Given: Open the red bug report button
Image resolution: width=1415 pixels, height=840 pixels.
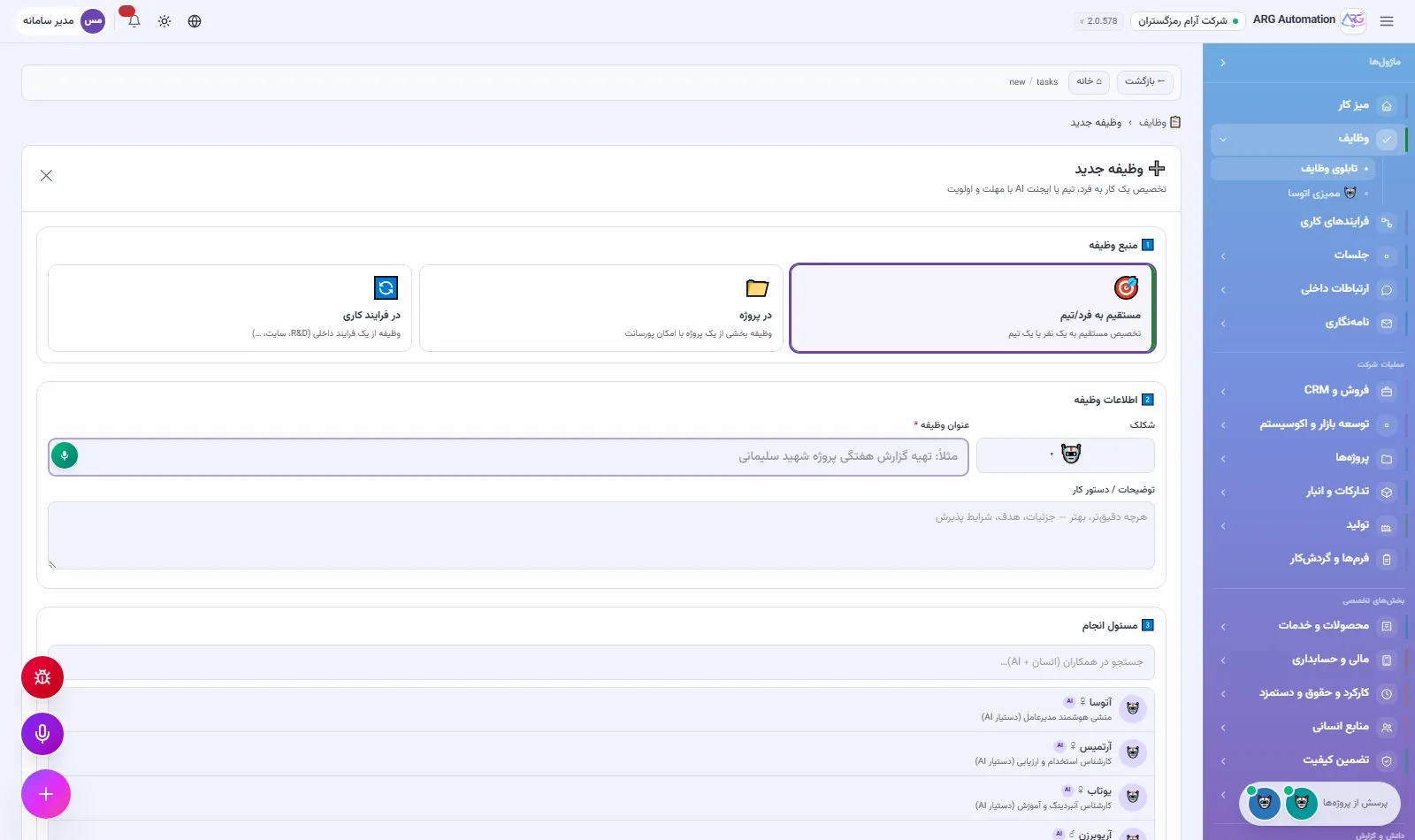Looking at the screenshot, I should tap(42, 678).
